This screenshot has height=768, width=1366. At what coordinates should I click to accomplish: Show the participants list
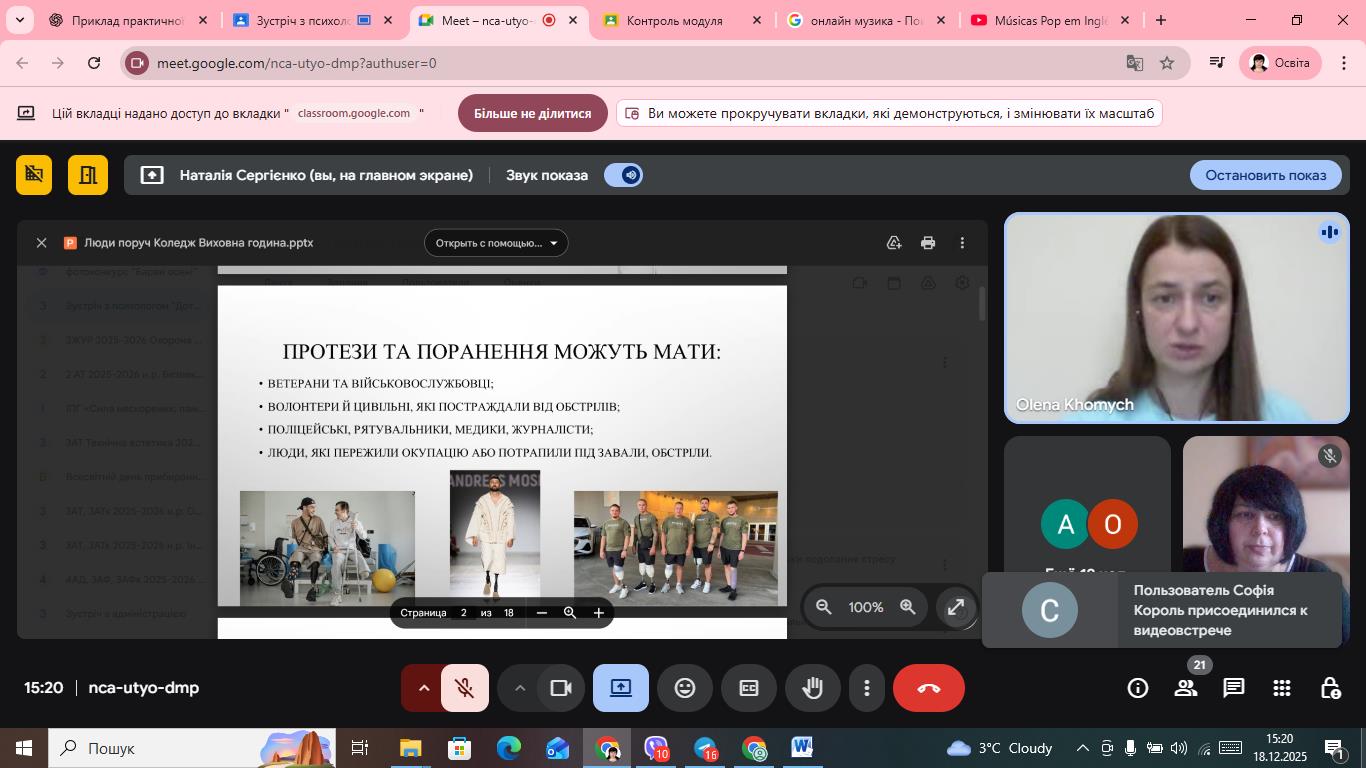(1186, 688)
